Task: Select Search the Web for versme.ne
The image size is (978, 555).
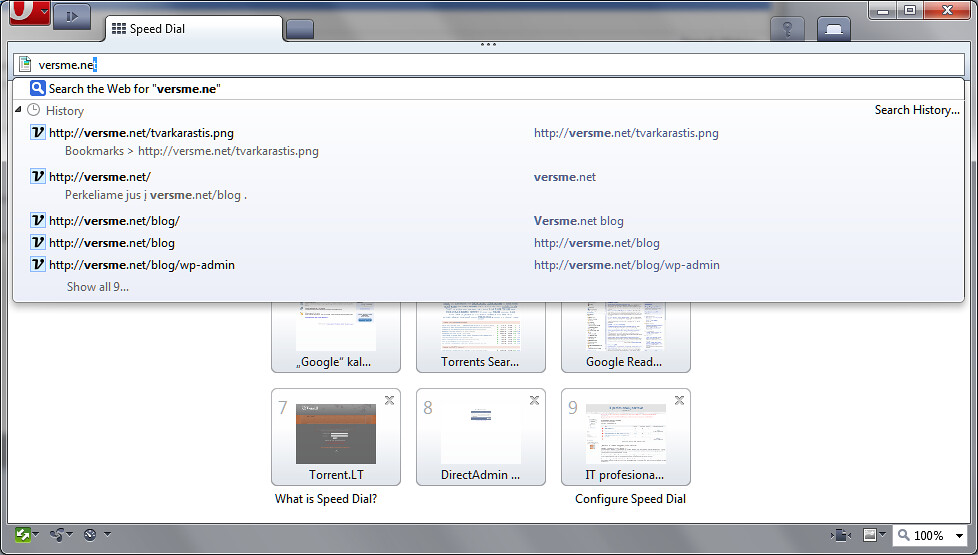Action: 488,89
